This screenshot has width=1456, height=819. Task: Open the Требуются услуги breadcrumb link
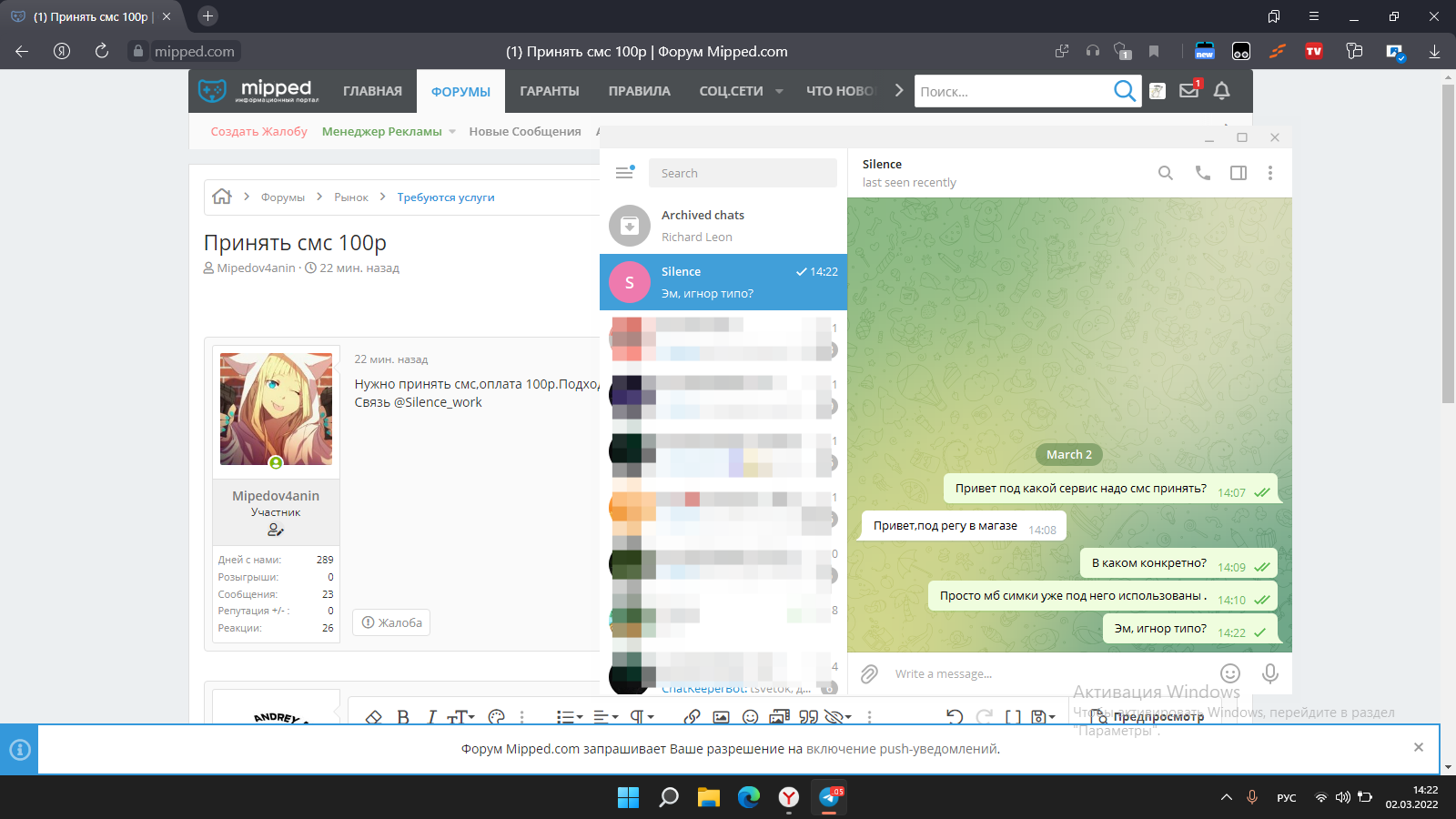click(446, 197)
